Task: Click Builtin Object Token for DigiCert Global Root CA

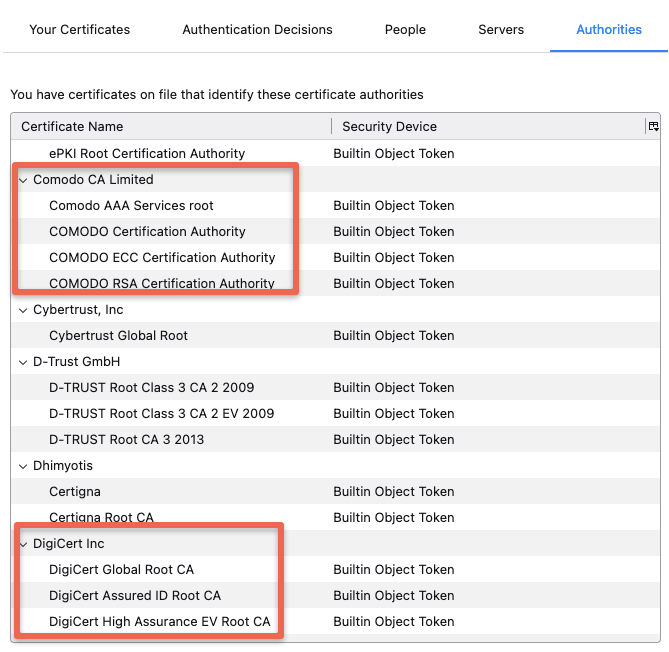Action: 393,570
